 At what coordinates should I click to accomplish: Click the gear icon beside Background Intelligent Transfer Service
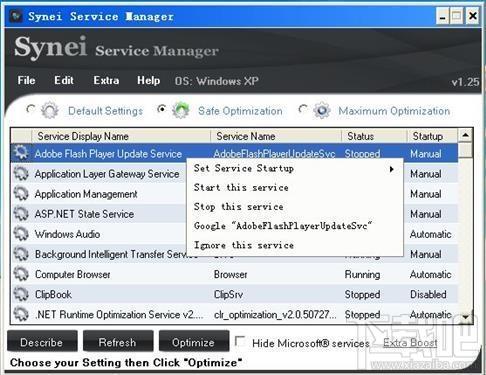click(x=21, y=254)
